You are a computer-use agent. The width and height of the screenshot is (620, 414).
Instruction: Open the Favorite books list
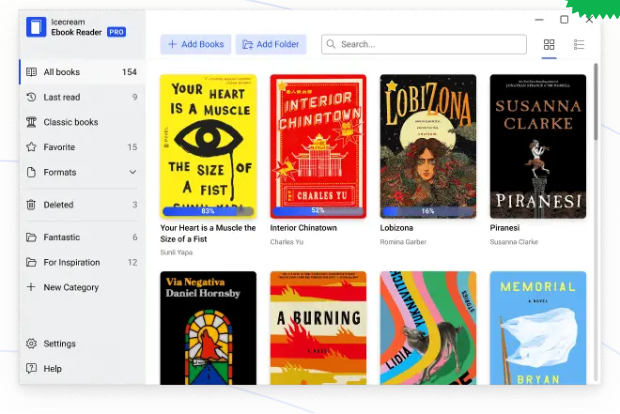tap(82, 147)
